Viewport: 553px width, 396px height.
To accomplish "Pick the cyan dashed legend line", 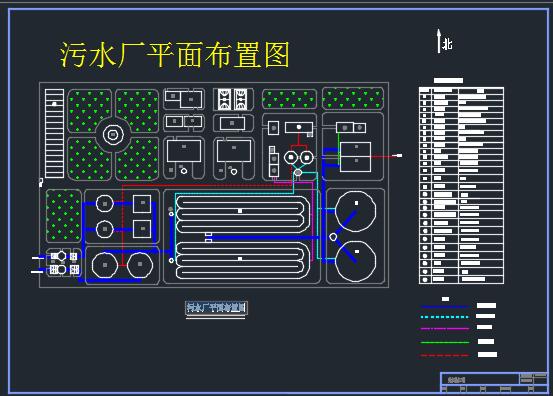I will click(x=444, y=317).
